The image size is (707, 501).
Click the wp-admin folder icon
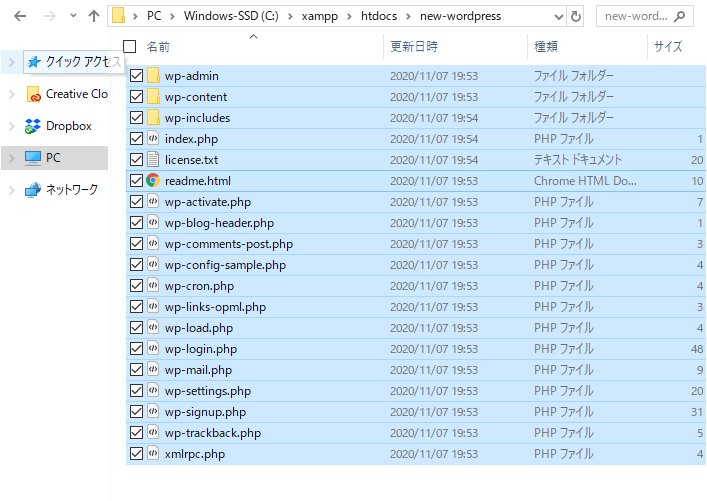click(153, 76)
